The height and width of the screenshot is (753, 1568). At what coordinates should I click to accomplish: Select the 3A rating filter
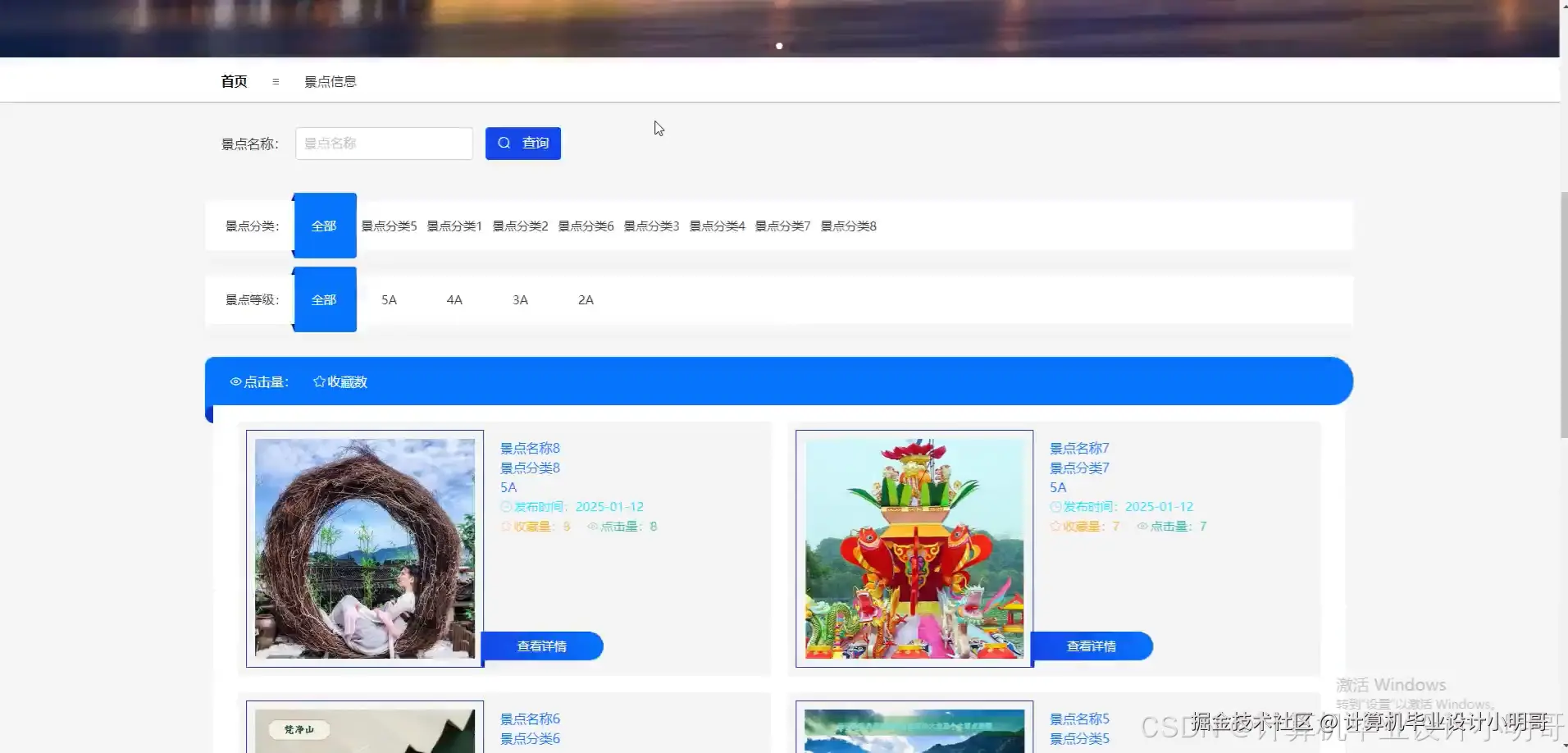tap(520, 299)
